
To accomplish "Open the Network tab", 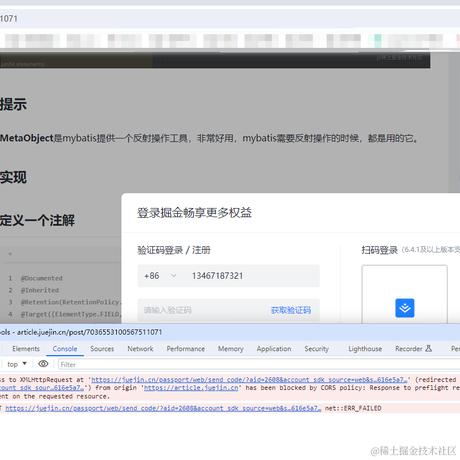I will coord(140,349).
